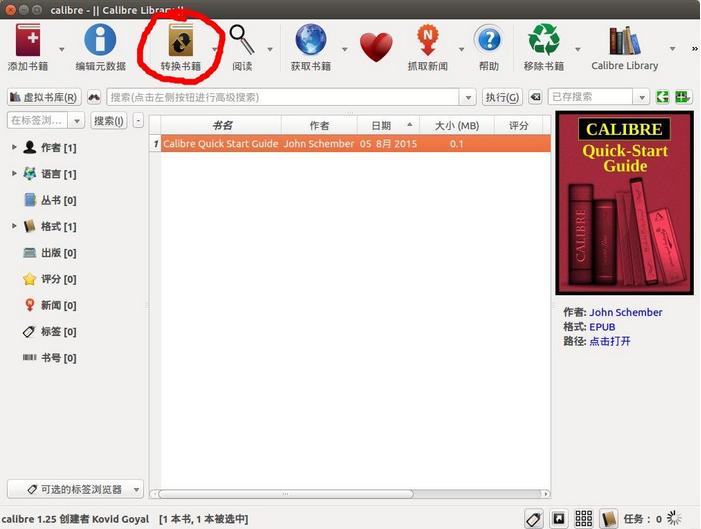
Task: Click main search input field
Action: [283, 97]
